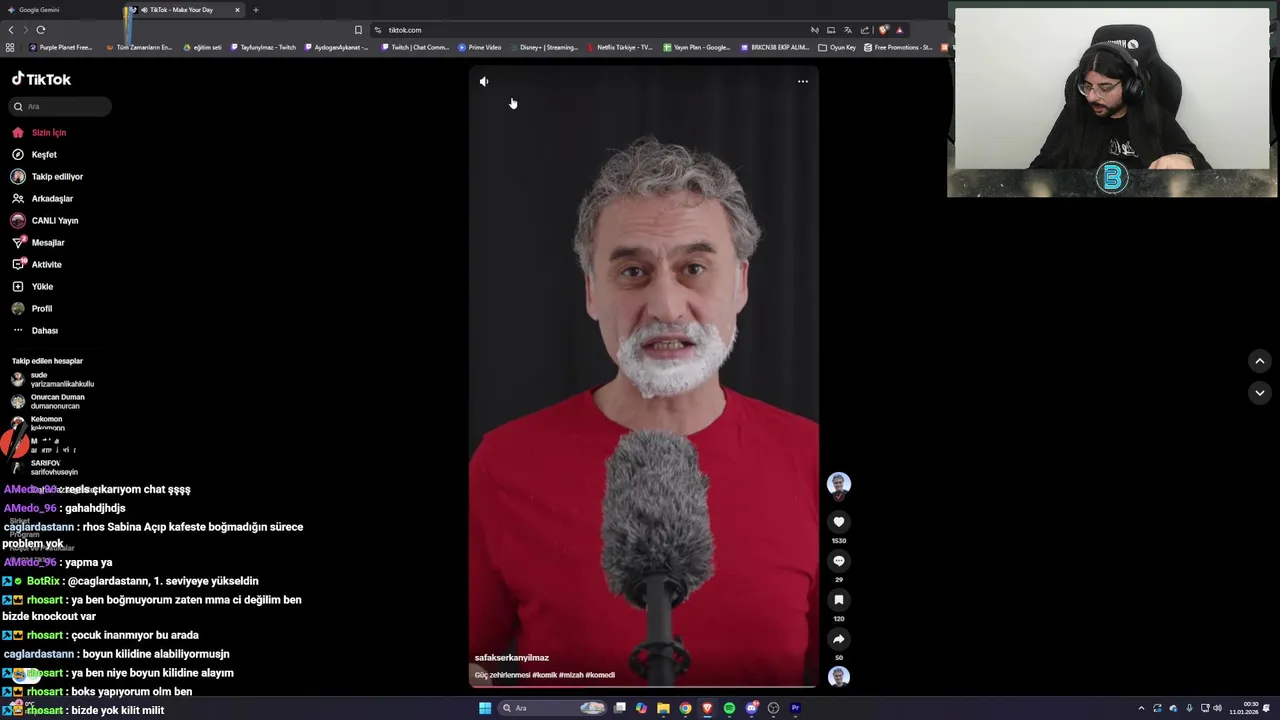Open a new browser tab
Viewport: 1280px width, 720px height.
pos(255,10)
